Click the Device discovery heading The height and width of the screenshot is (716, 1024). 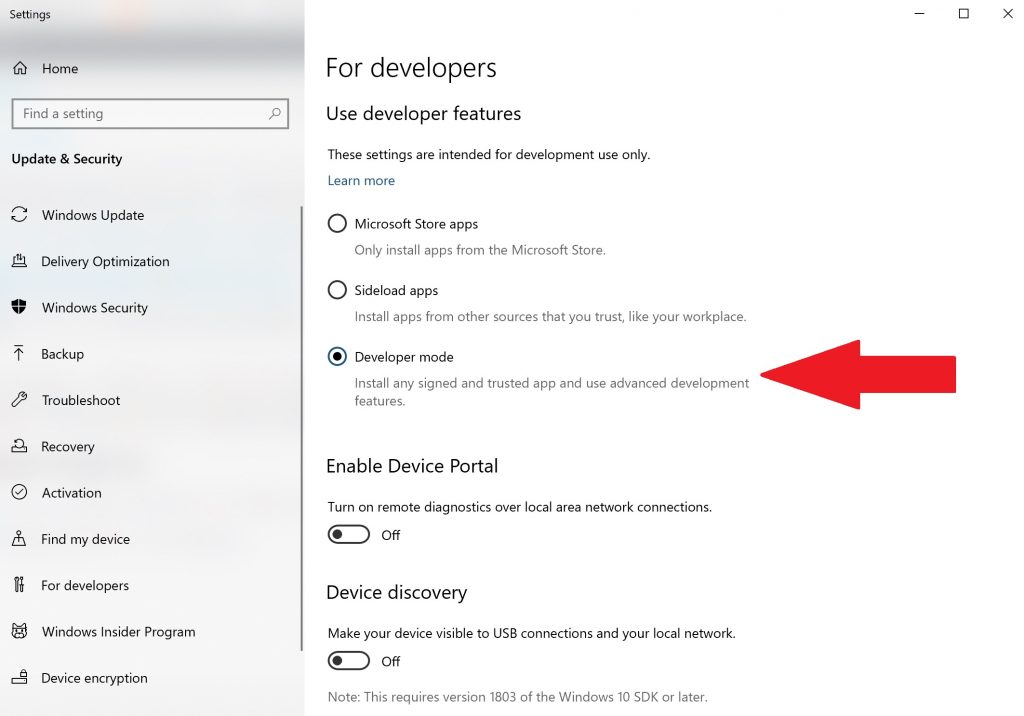[x=396, y=592]
